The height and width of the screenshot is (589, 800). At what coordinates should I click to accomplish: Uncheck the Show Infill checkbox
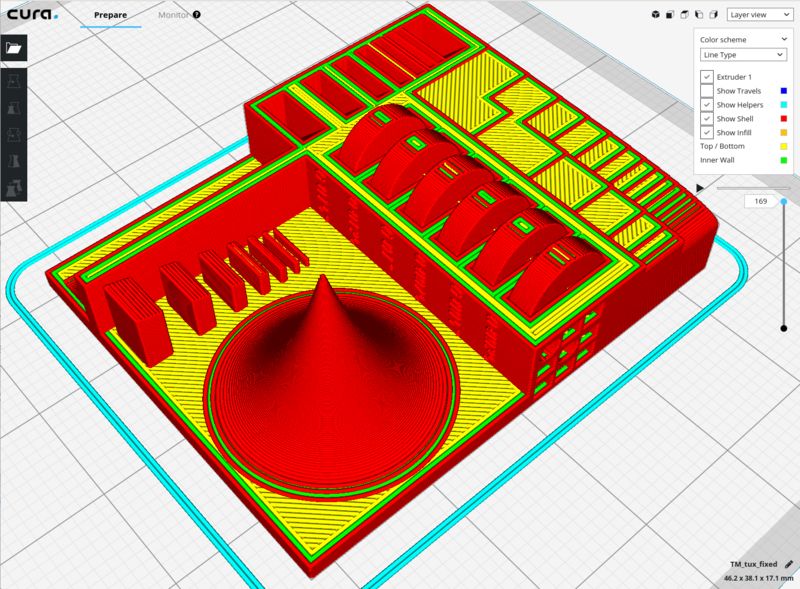pyautogui.click(x=707, y=132)
